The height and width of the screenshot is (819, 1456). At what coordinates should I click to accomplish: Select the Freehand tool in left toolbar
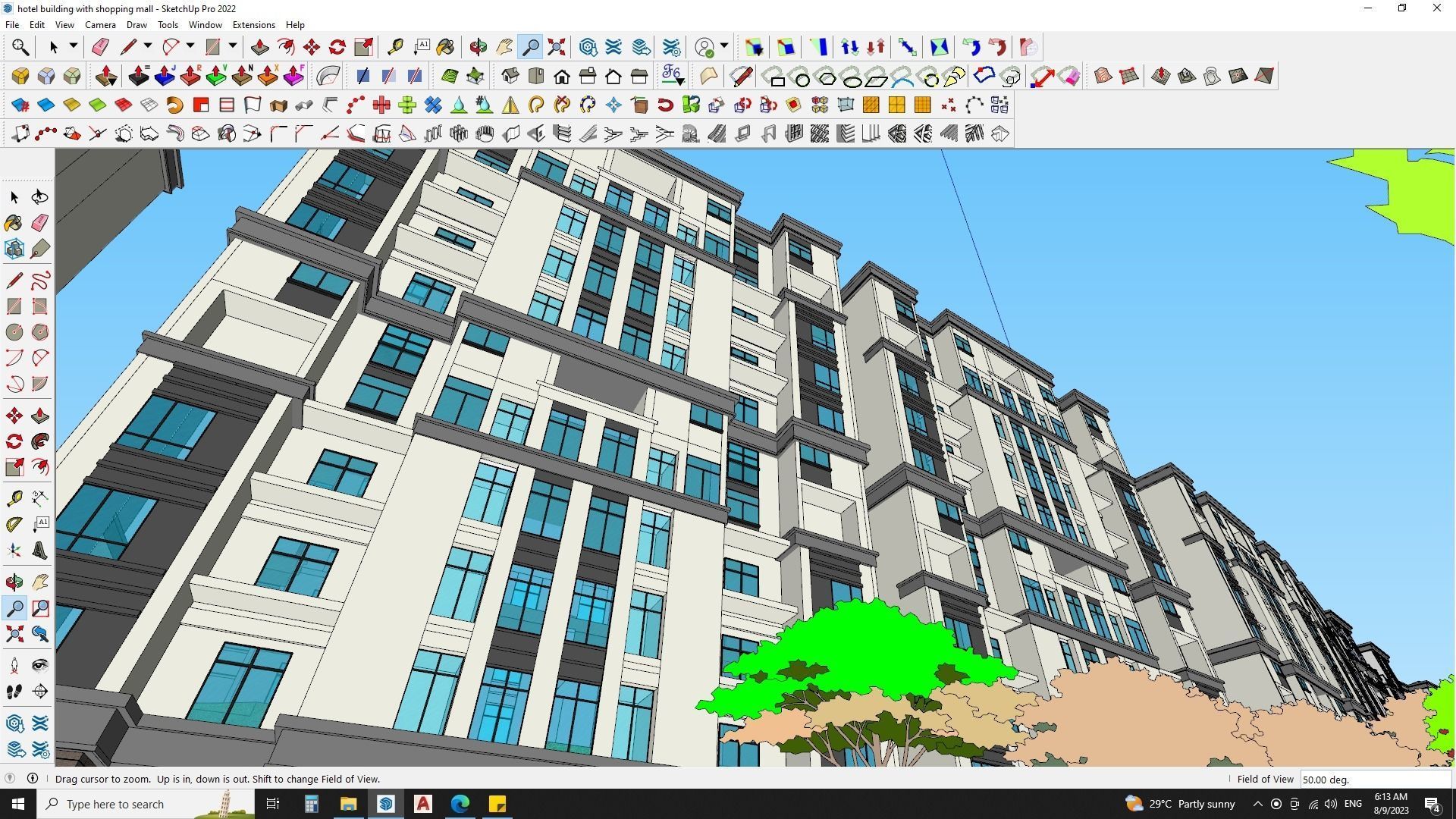click(40, 281)
